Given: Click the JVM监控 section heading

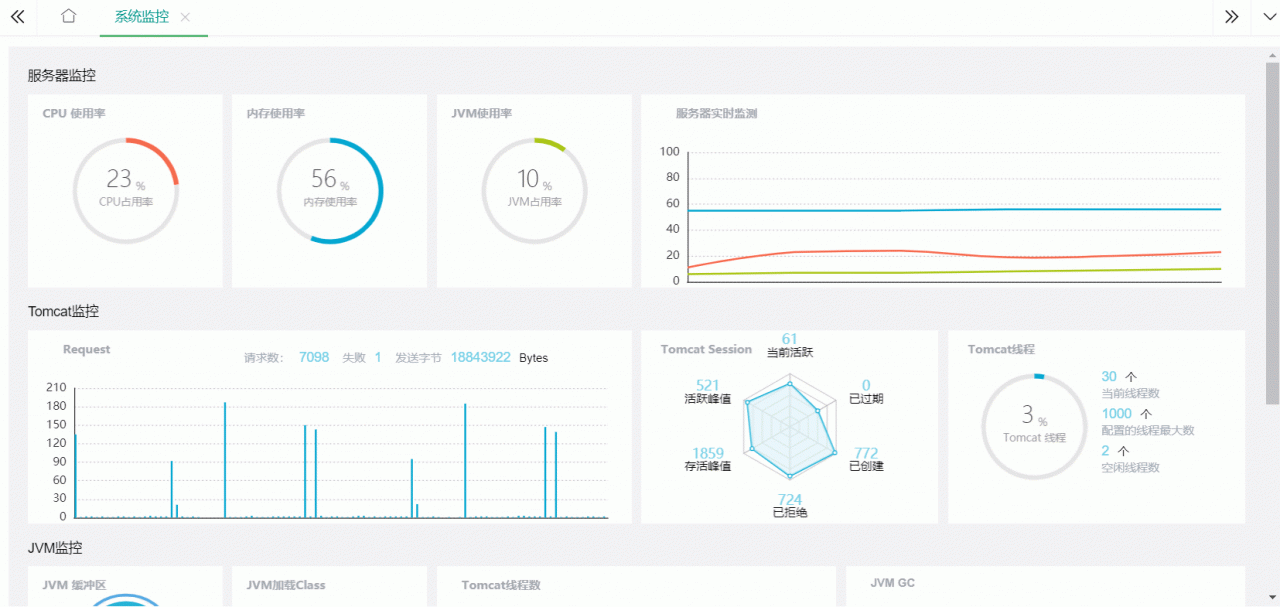Looking at the screenshot, I should 55,548.
